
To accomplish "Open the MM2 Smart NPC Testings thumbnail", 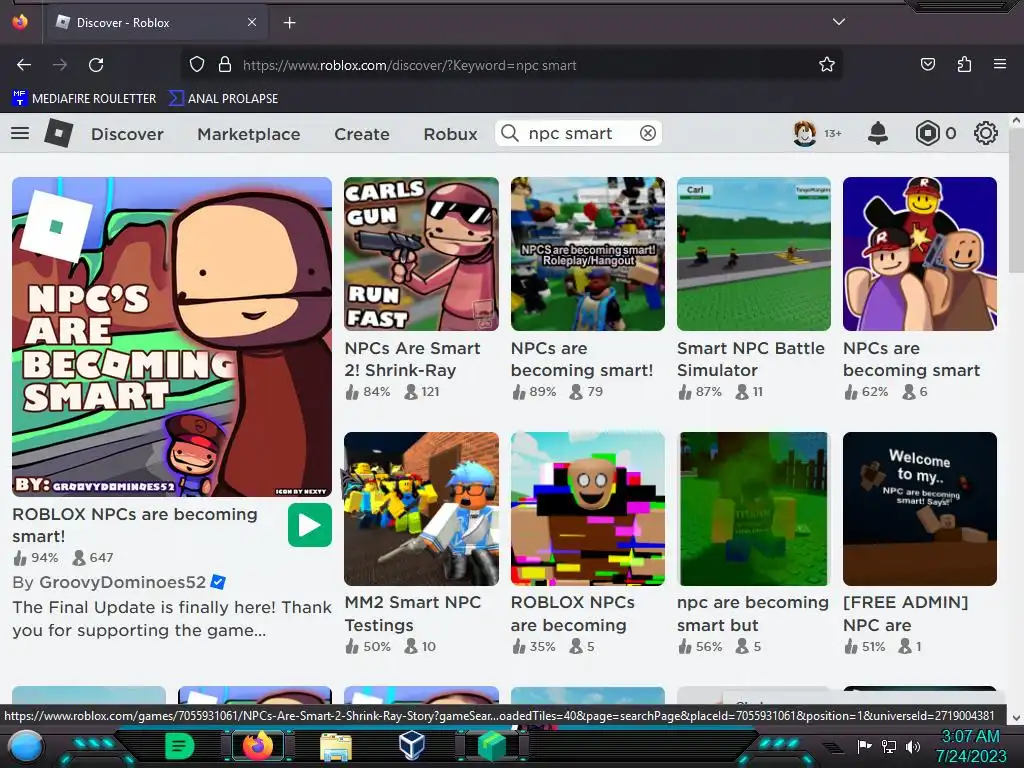I will click(x=421, y=509).
